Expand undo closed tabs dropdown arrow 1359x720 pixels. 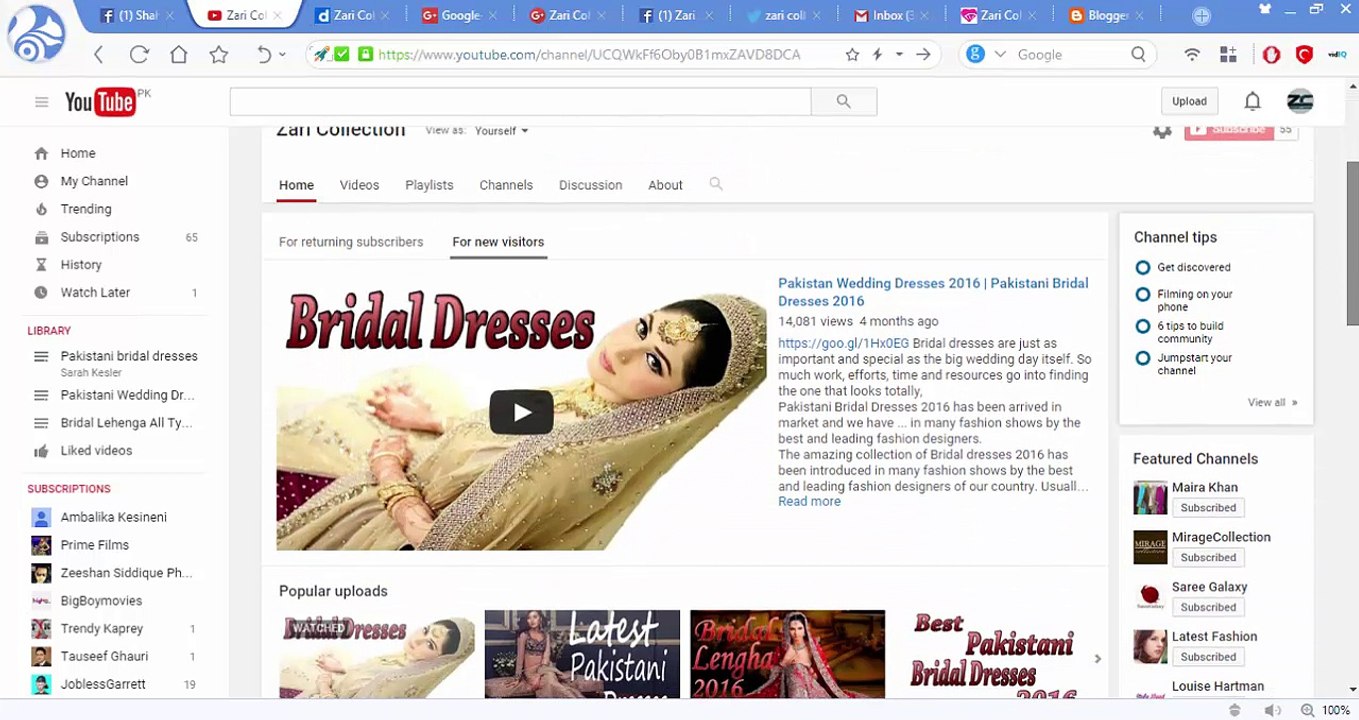pos(282,55)
